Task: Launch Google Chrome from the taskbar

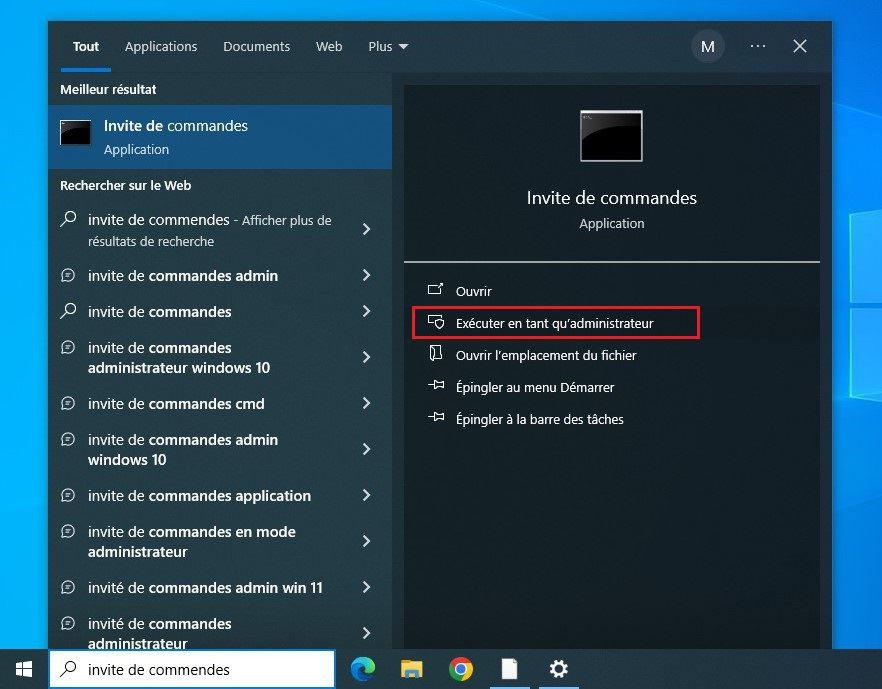Action: 460,668
